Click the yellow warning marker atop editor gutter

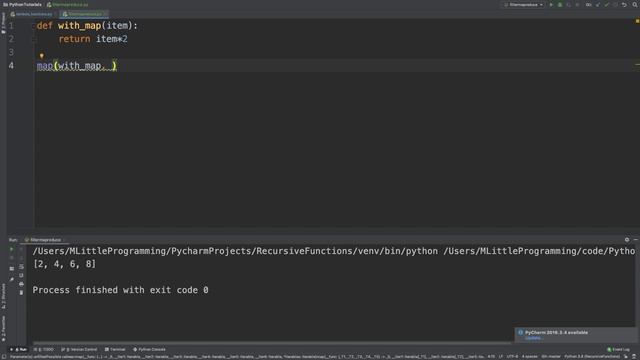point(637,20)
